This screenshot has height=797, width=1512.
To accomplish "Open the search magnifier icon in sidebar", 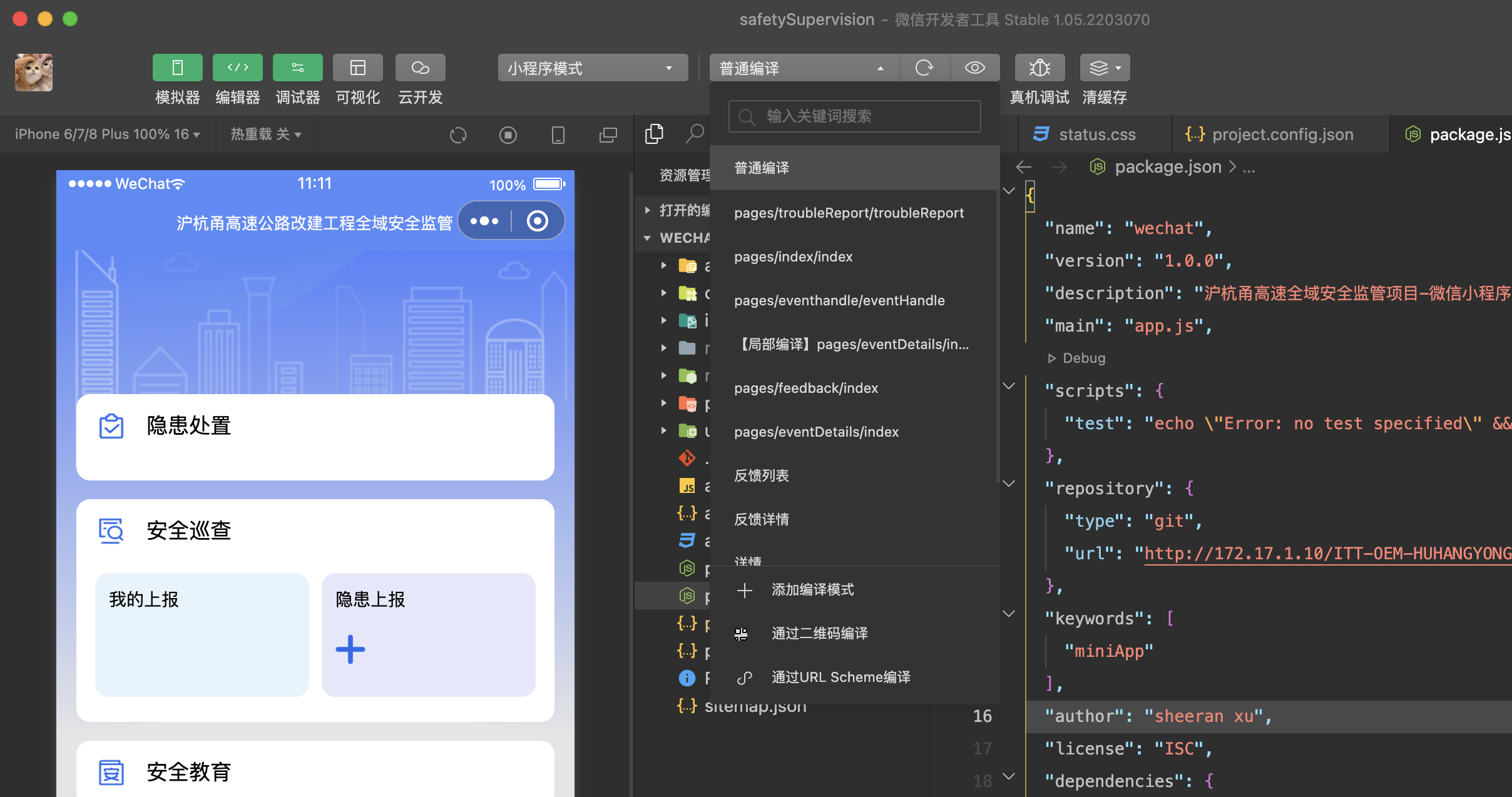I will pyautogui.click(x=695, y=133).
